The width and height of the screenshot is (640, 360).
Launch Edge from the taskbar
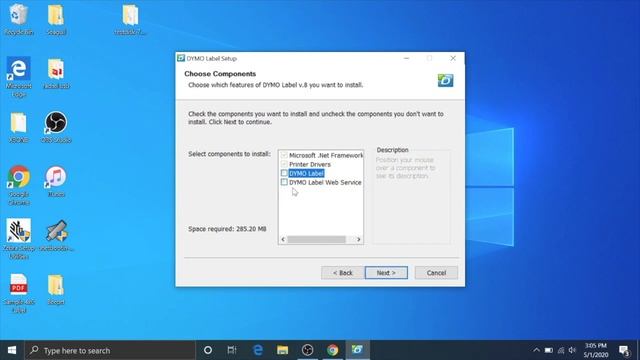click(258, 350)
